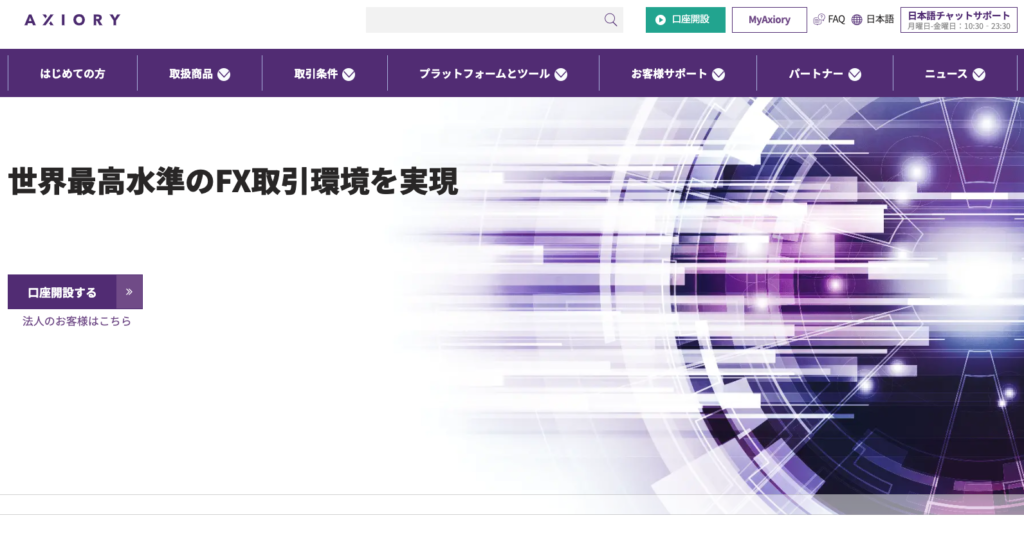Click the search magnifier icon
The image size is (1024, 538).
[611, 20]
